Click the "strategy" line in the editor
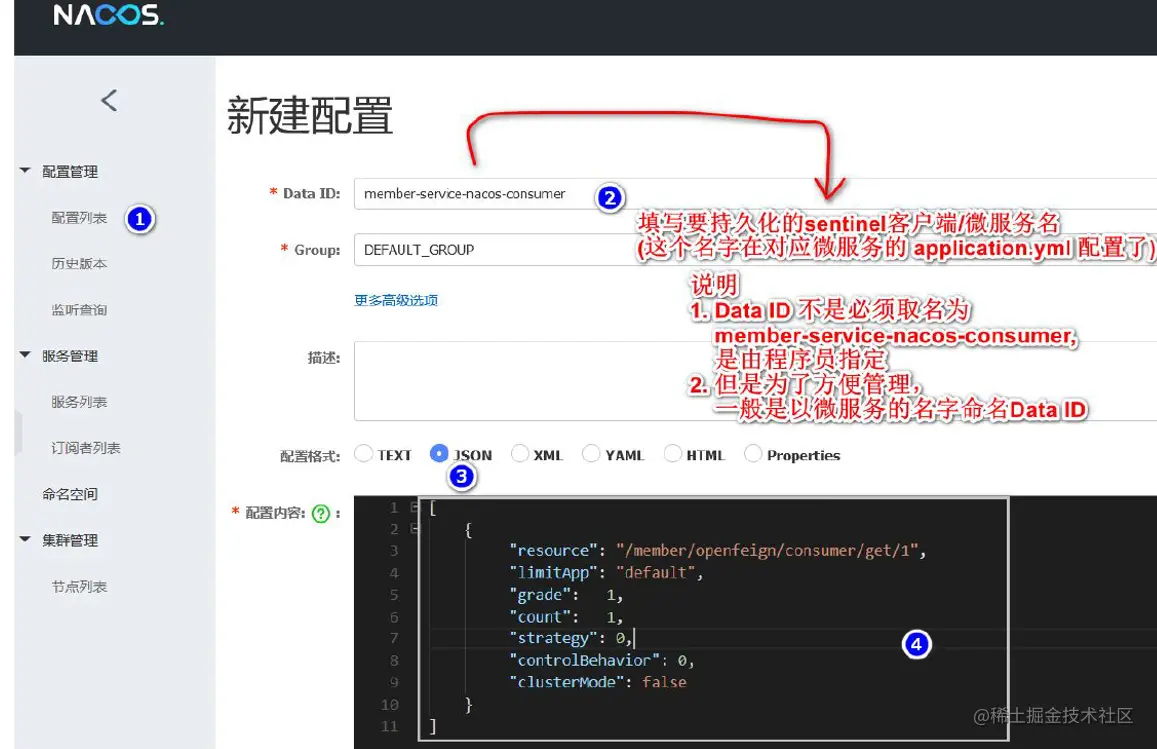The width and height of the screenshot is (1157, 749). (x=572, y=638)
